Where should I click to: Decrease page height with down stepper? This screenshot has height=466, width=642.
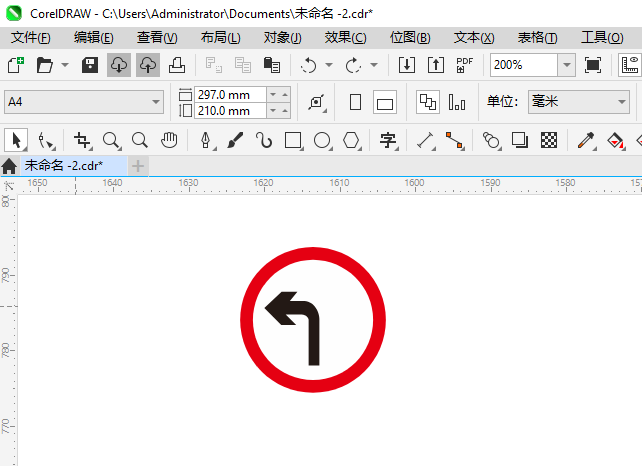pos(273,111)
